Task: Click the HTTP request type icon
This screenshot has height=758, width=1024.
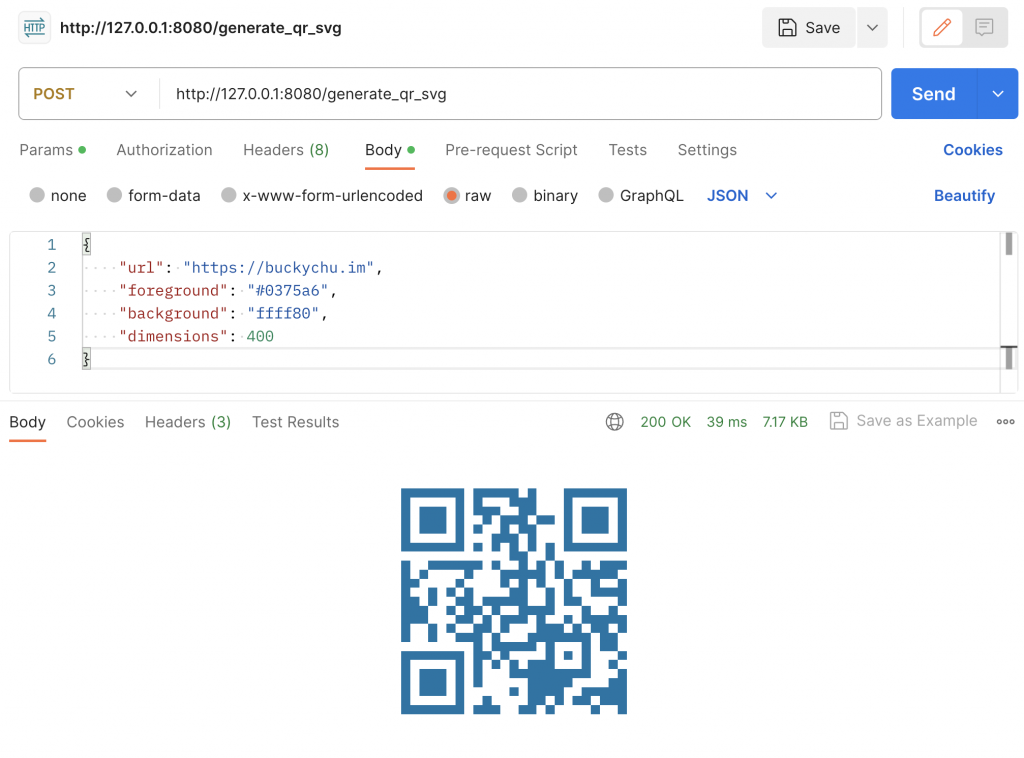Action: [35, 27]
